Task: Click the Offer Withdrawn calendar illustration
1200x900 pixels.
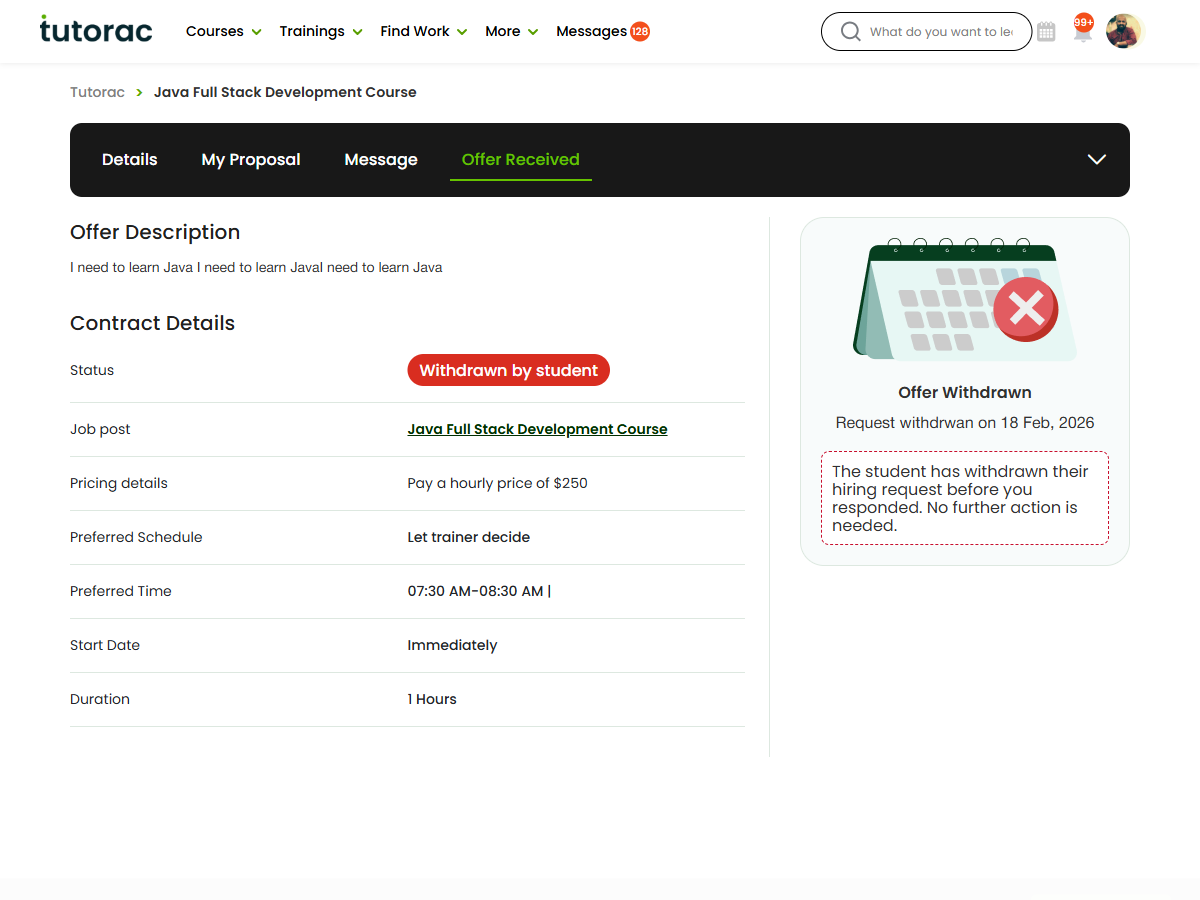Action: pyautogui.click(x=965, y=300)
